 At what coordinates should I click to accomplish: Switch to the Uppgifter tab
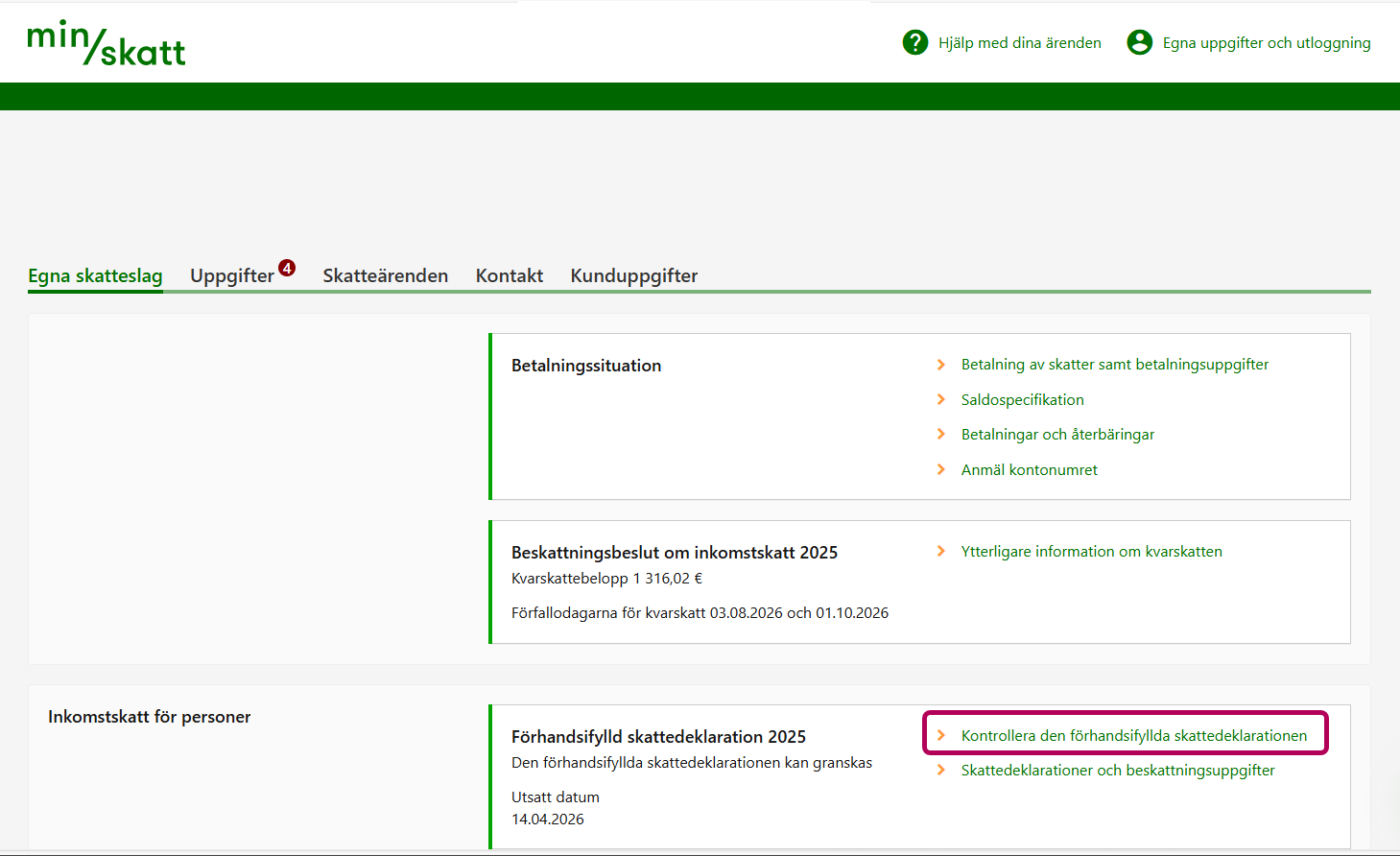click(232, 275)
